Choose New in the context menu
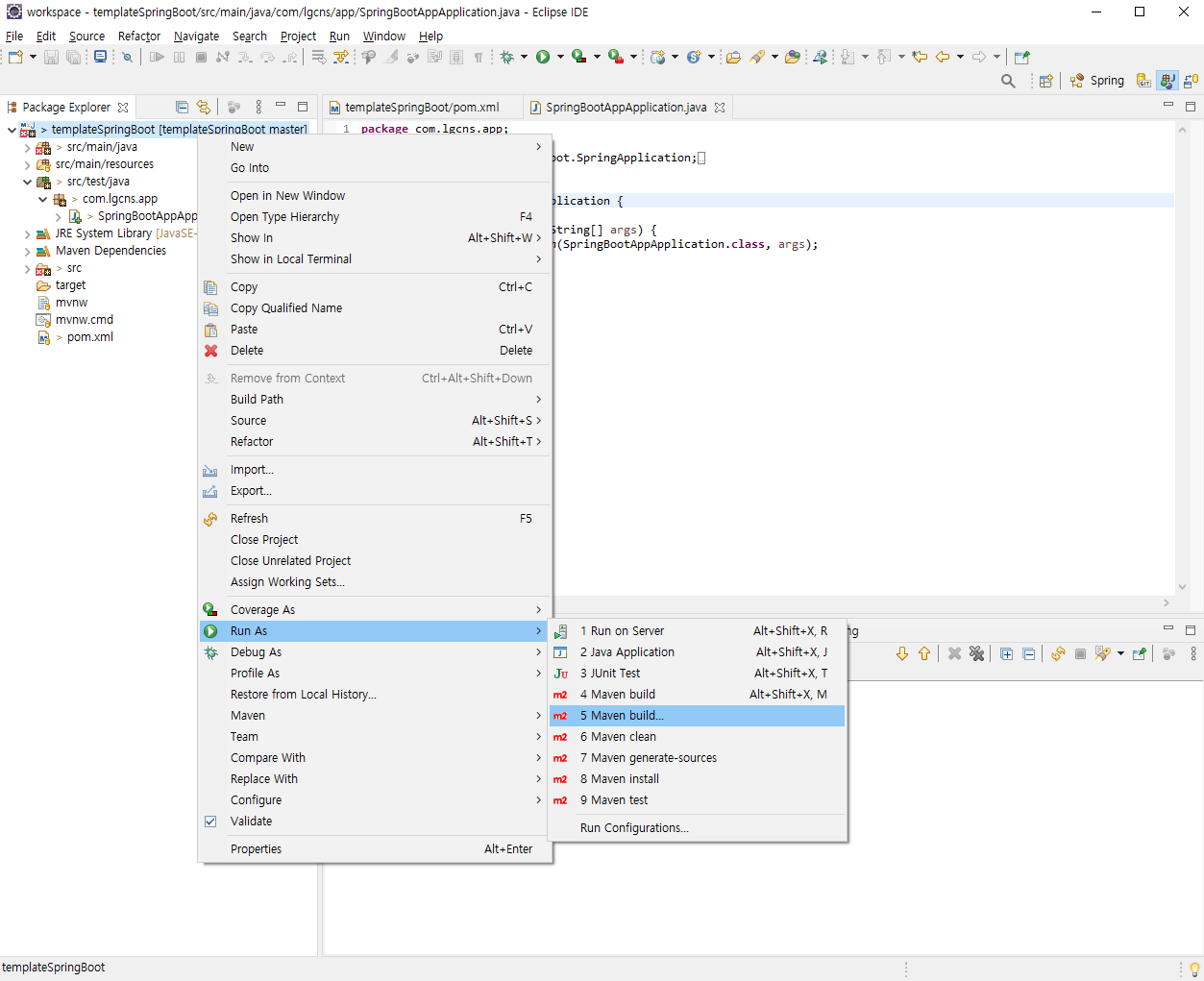The height and width of the screenshot is (981, 1204). click(x=375, y=147)
